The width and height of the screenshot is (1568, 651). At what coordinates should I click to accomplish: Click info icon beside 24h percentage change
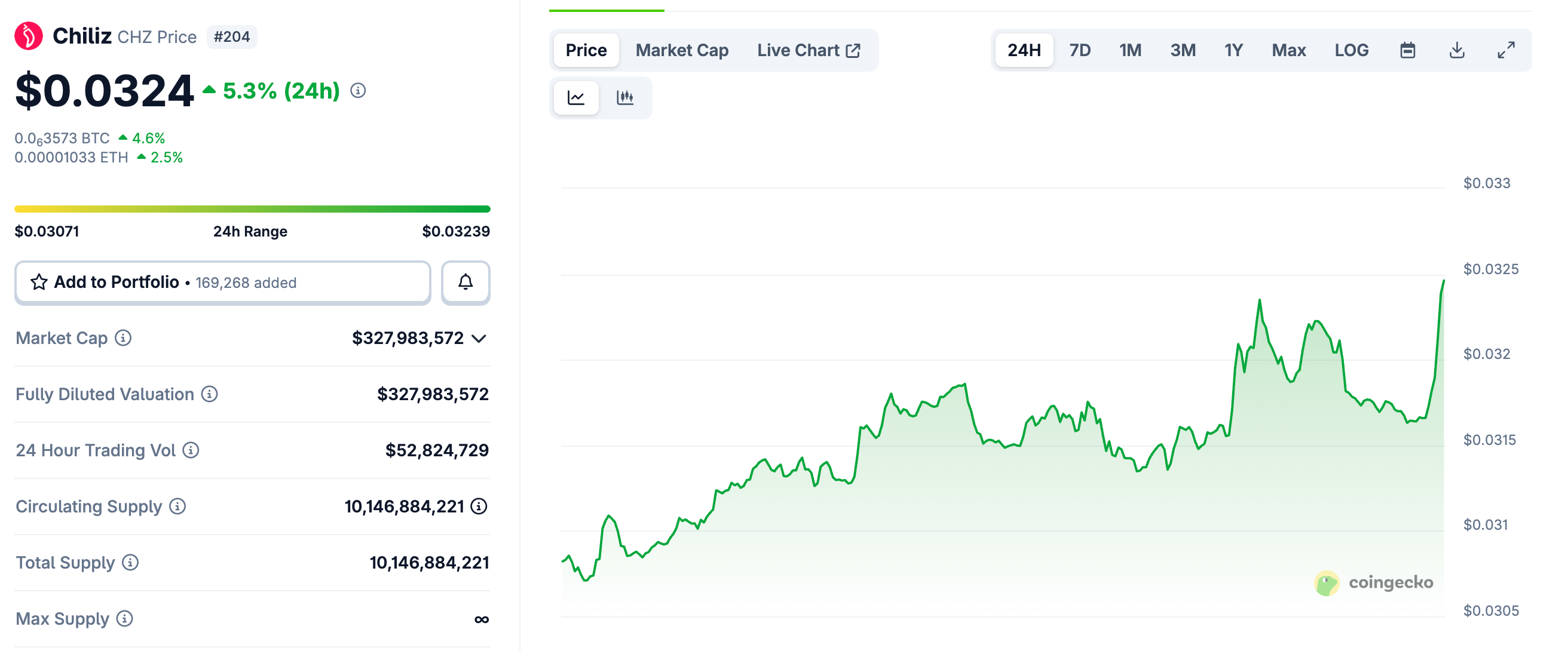[x=358, y=91]
